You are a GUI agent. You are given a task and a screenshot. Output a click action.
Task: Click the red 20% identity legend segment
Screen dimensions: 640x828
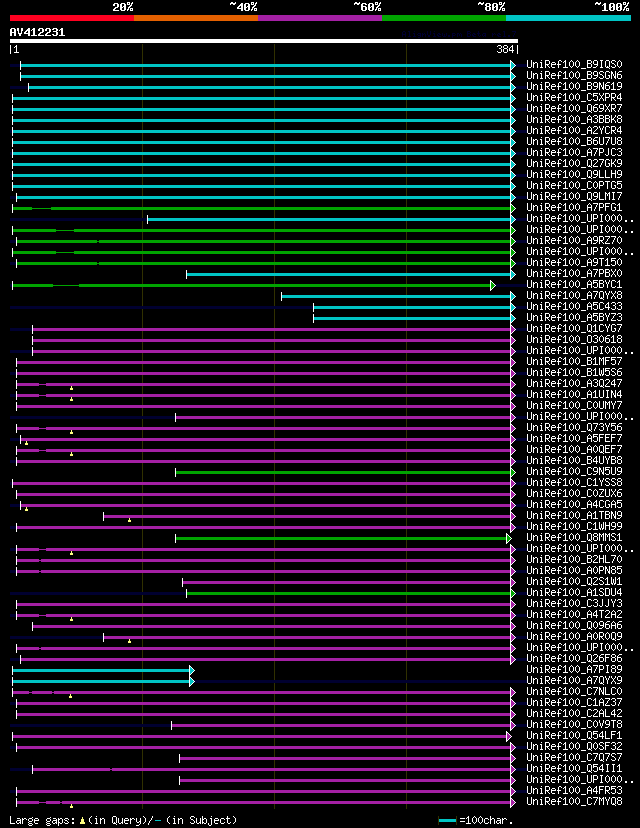click(x=72, y=18)
